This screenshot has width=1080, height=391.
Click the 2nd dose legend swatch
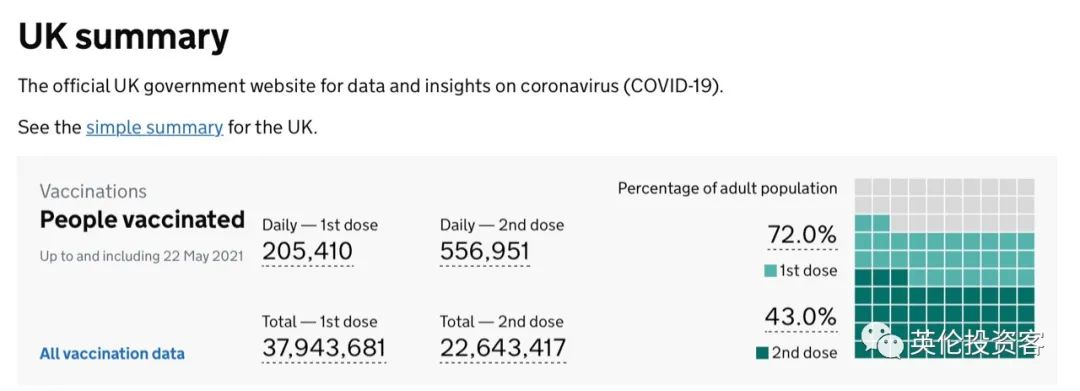click(762, 353)
